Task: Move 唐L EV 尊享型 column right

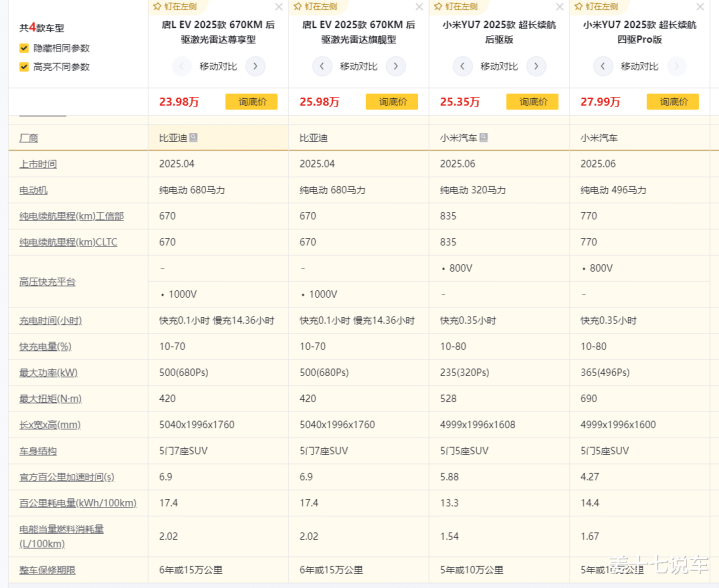Action: click(x=255, y=67)
